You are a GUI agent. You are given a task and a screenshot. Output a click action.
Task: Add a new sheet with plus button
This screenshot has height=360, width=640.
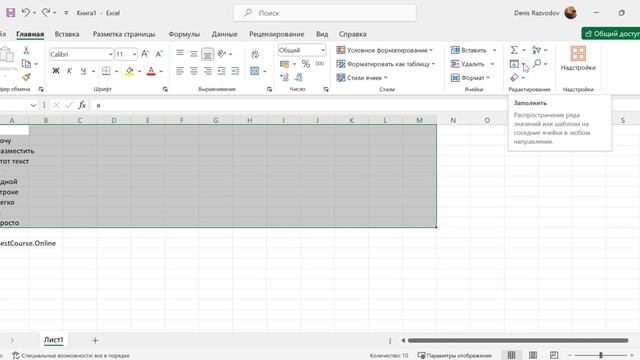(95, 340)
